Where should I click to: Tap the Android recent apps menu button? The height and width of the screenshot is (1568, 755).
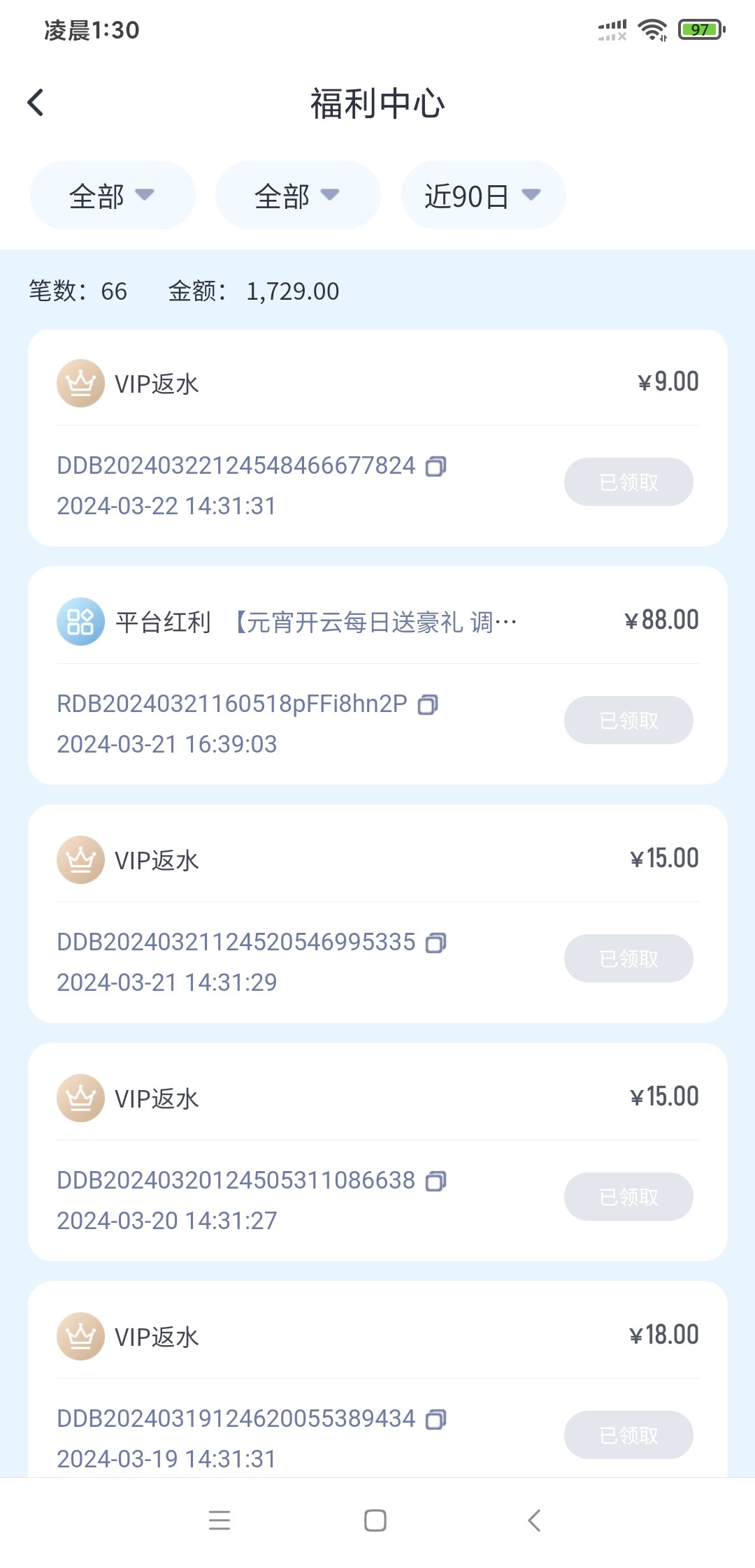(220, 1520)
